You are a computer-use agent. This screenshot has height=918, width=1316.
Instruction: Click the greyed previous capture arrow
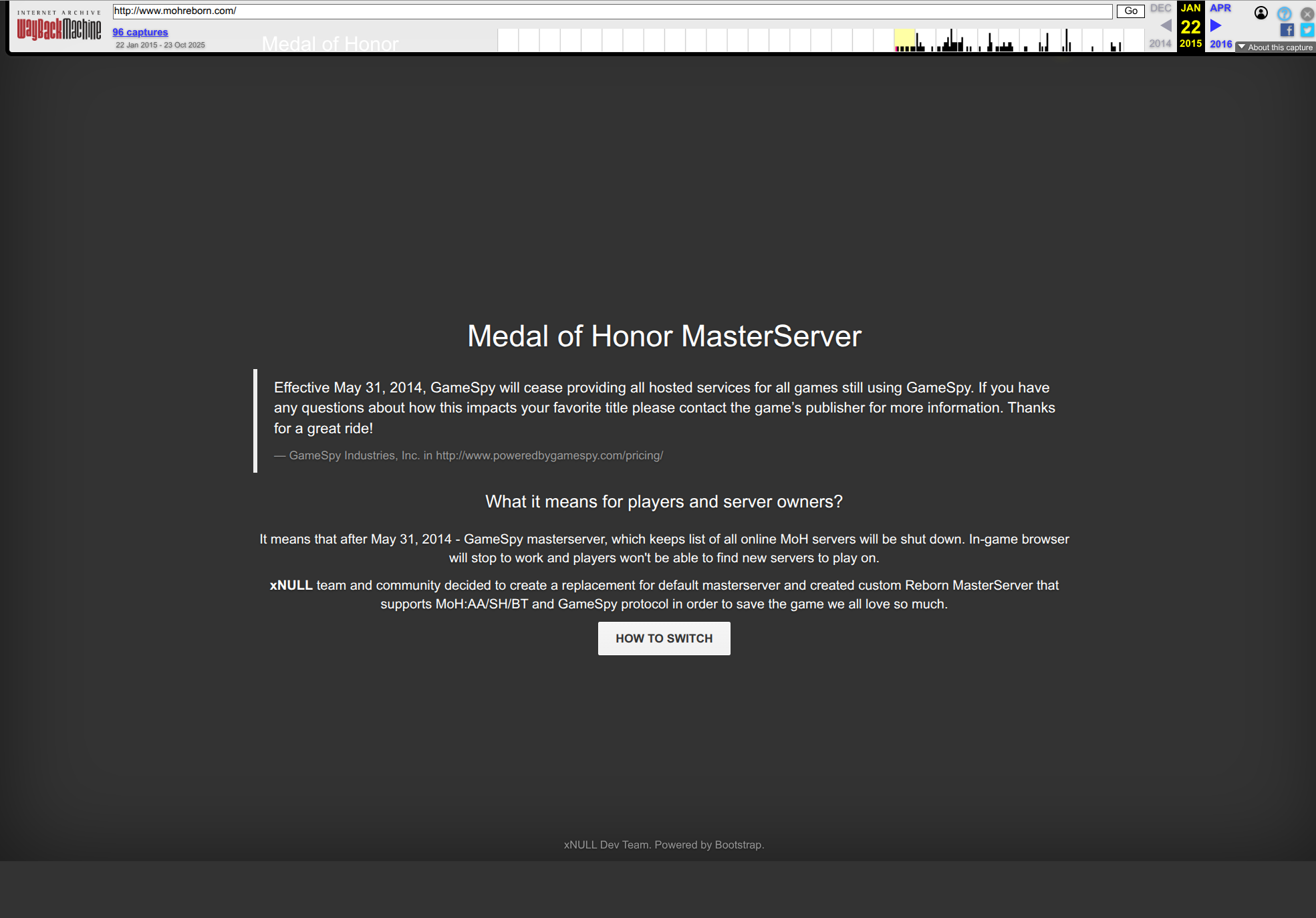(x=1166, y=26)
